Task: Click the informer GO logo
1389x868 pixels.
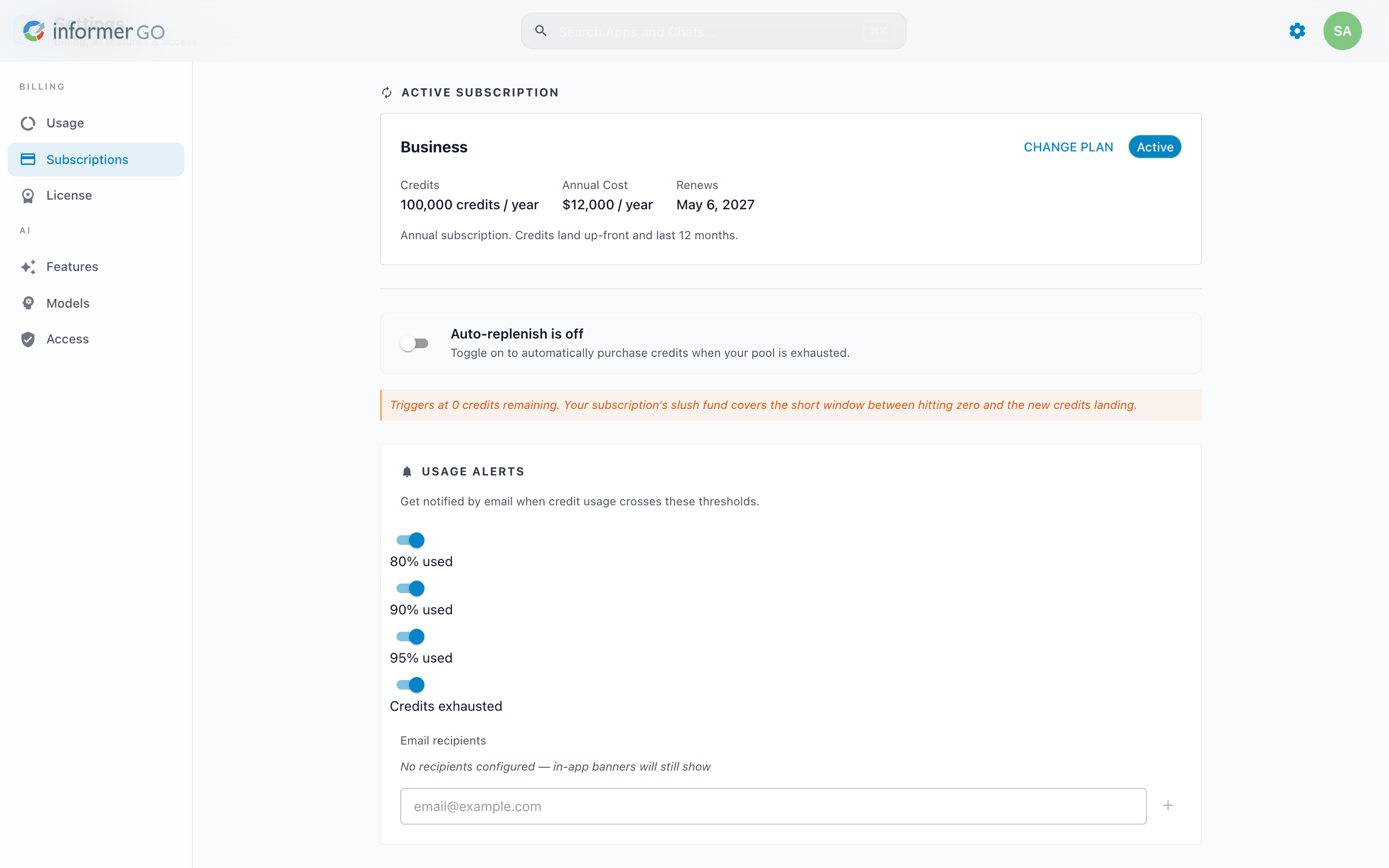Action: 94,31
